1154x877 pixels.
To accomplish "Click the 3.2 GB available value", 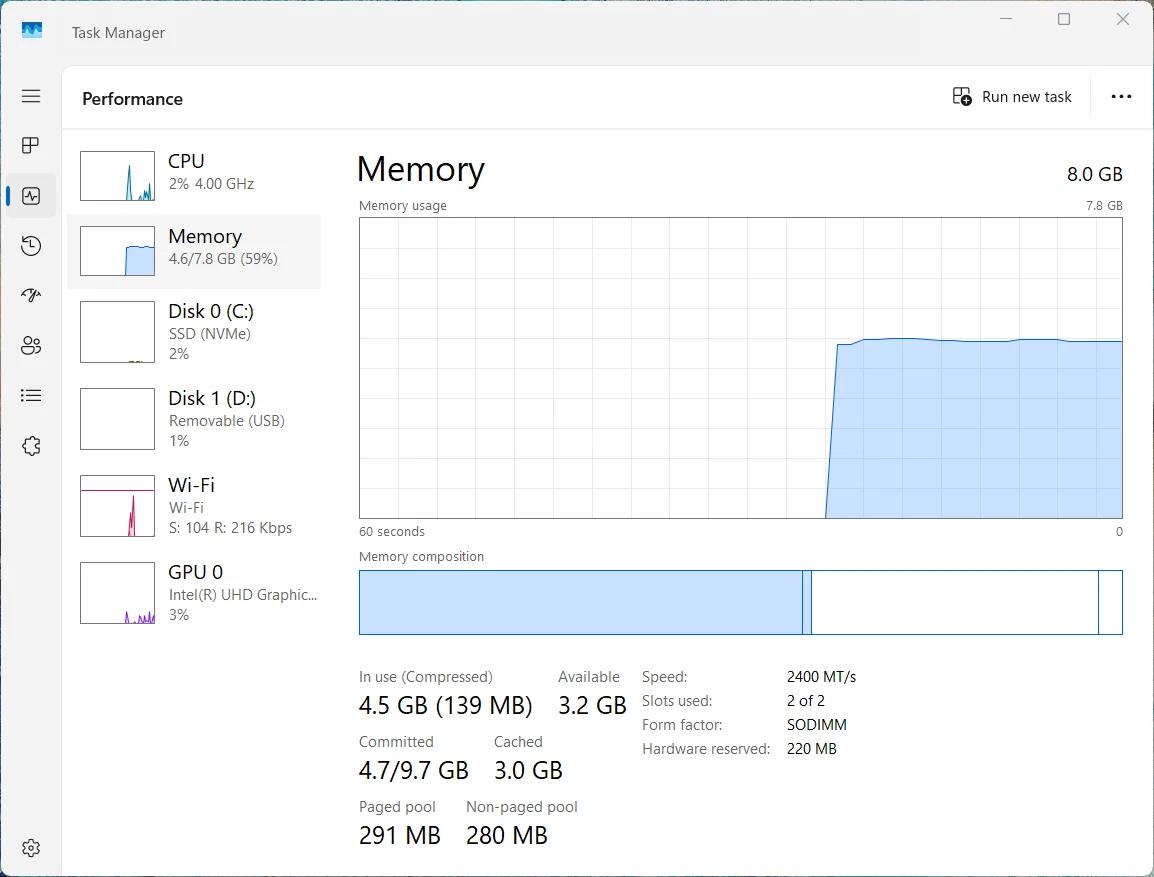I will [x=592, y=706].
